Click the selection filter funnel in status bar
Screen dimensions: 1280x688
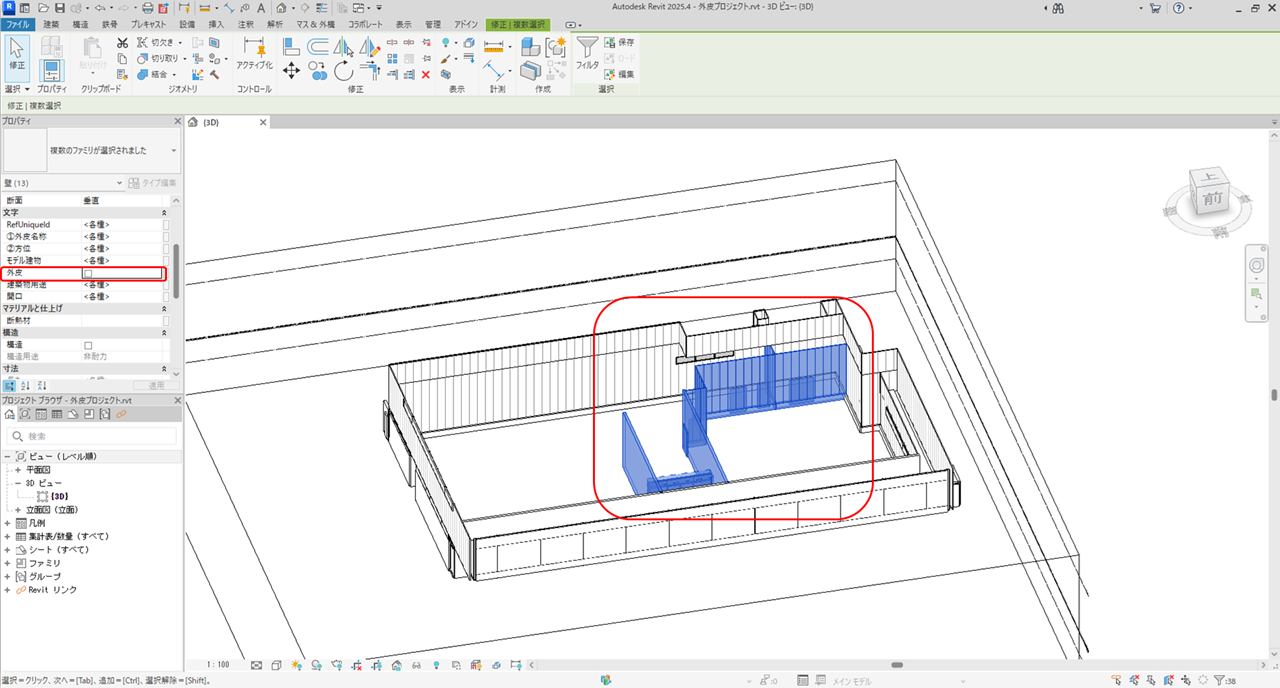pyautogui.click(x=1220, y=681)
